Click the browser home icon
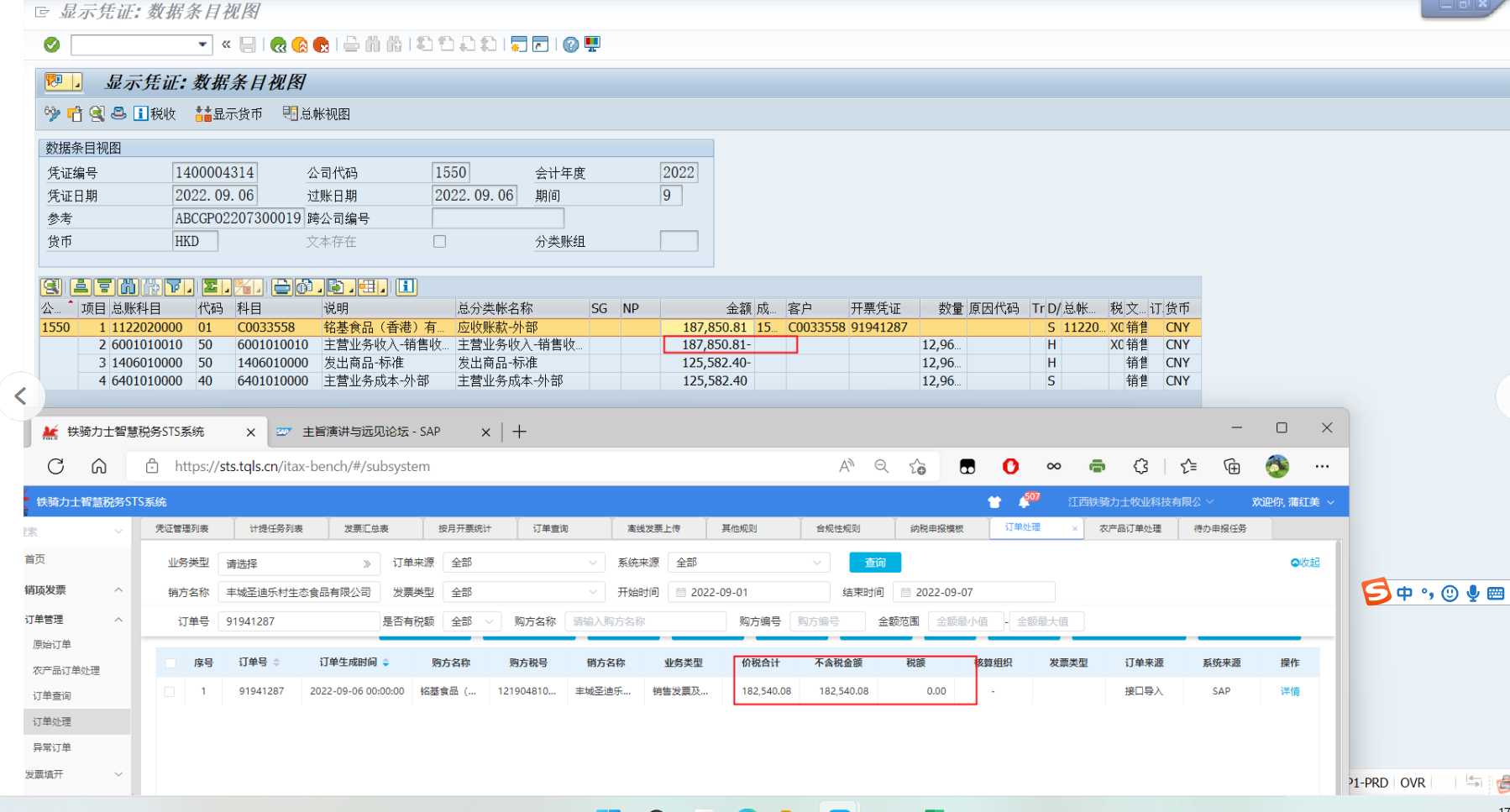 click(x=99, y=466)
